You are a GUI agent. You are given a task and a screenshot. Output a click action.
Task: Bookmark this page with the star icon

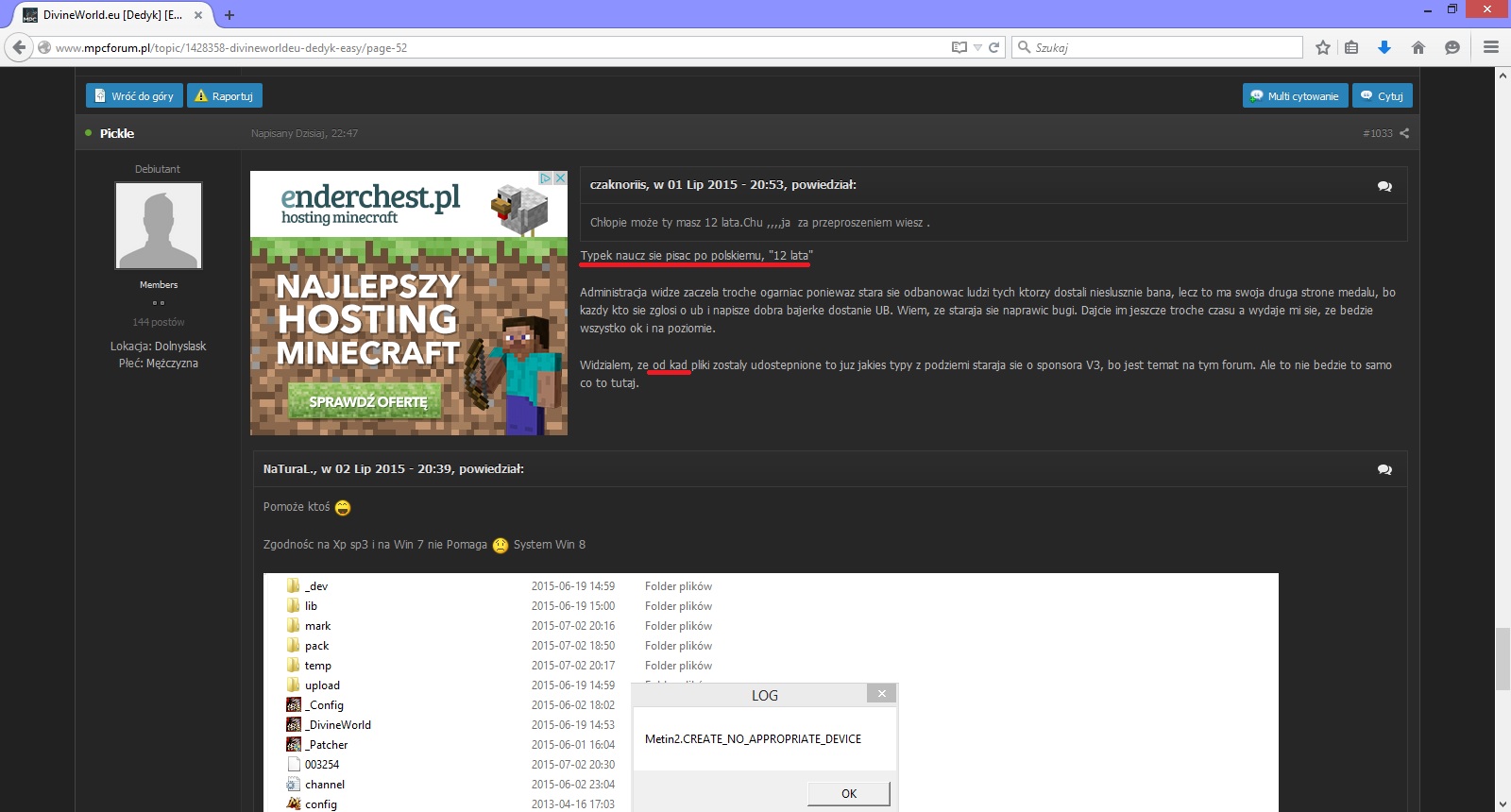1323,47
